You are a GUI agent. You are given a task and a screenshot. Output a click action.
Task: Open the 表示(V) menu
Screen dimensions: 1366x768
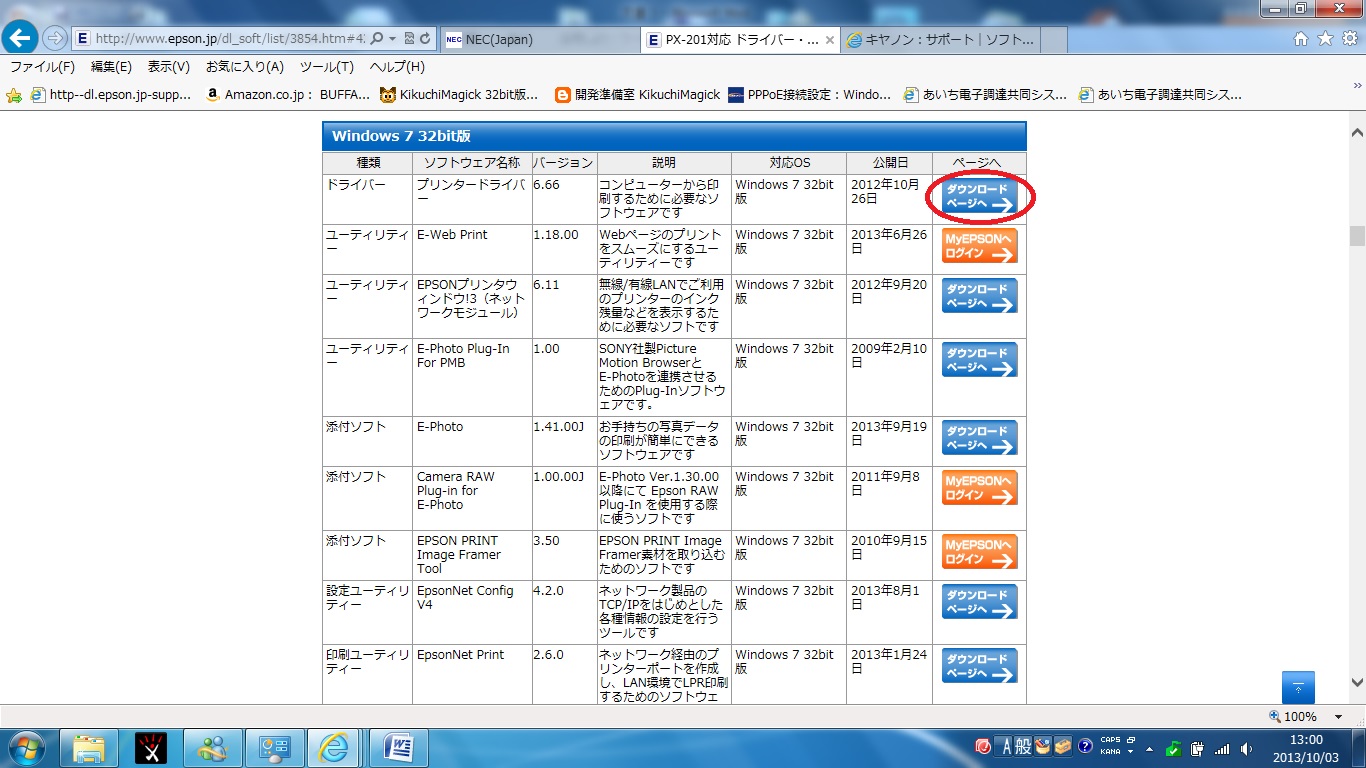(169, 67)
